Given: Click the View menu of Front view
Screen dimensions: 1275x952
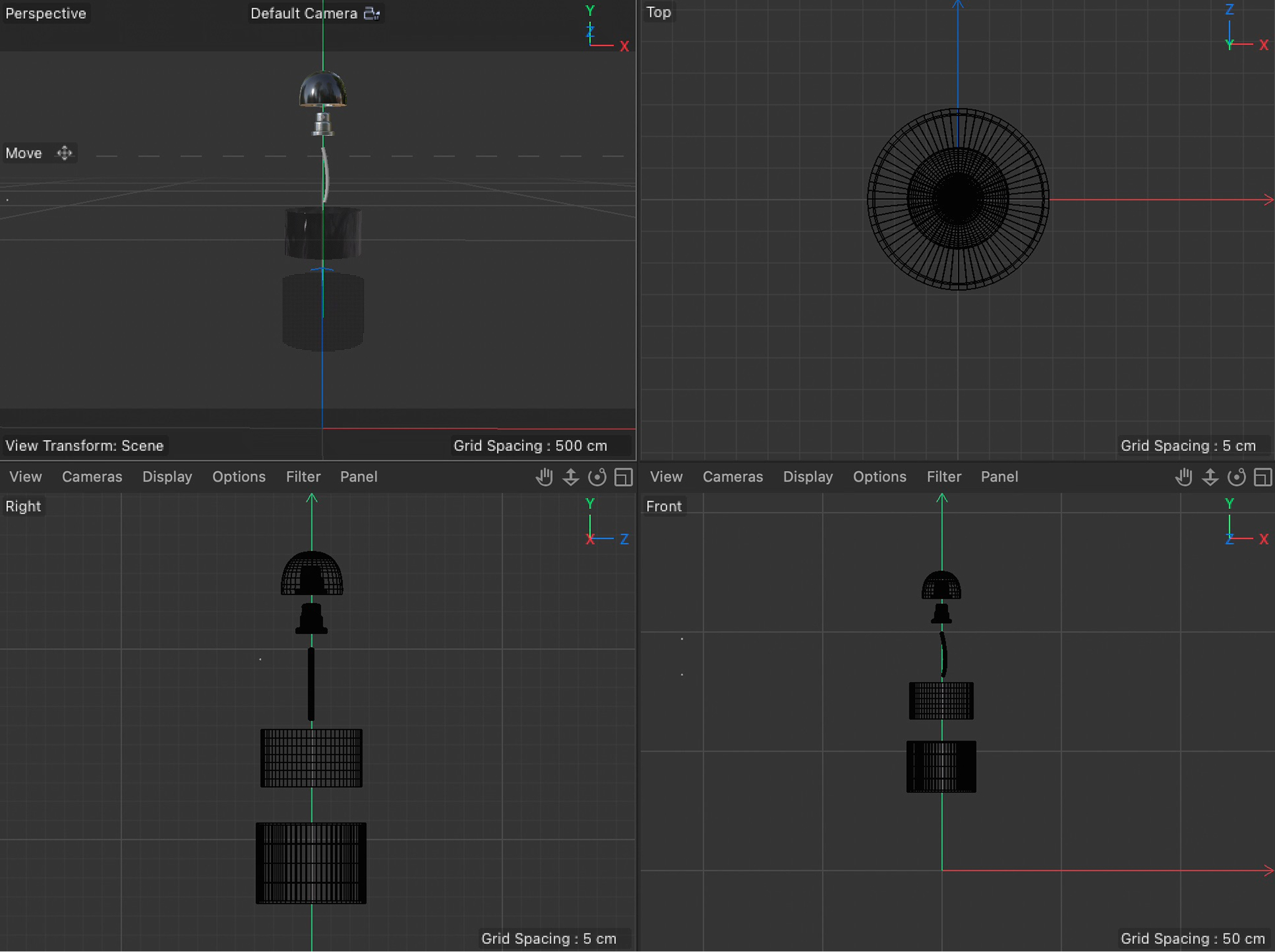Looking at the screenshot, I should [x=666, y=477].
